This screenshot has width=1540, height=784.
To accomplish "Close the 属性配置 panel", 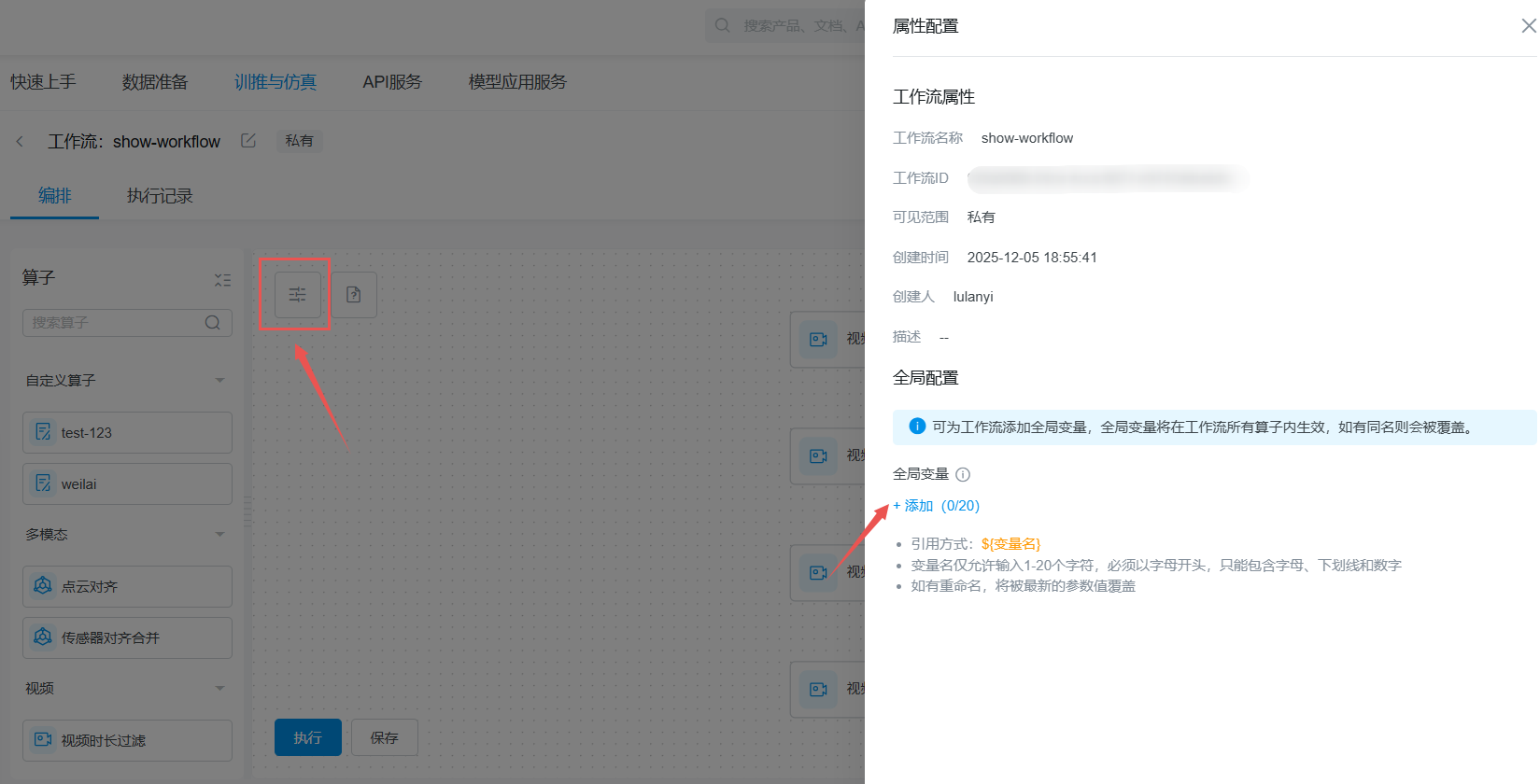I will point(1528,26).
